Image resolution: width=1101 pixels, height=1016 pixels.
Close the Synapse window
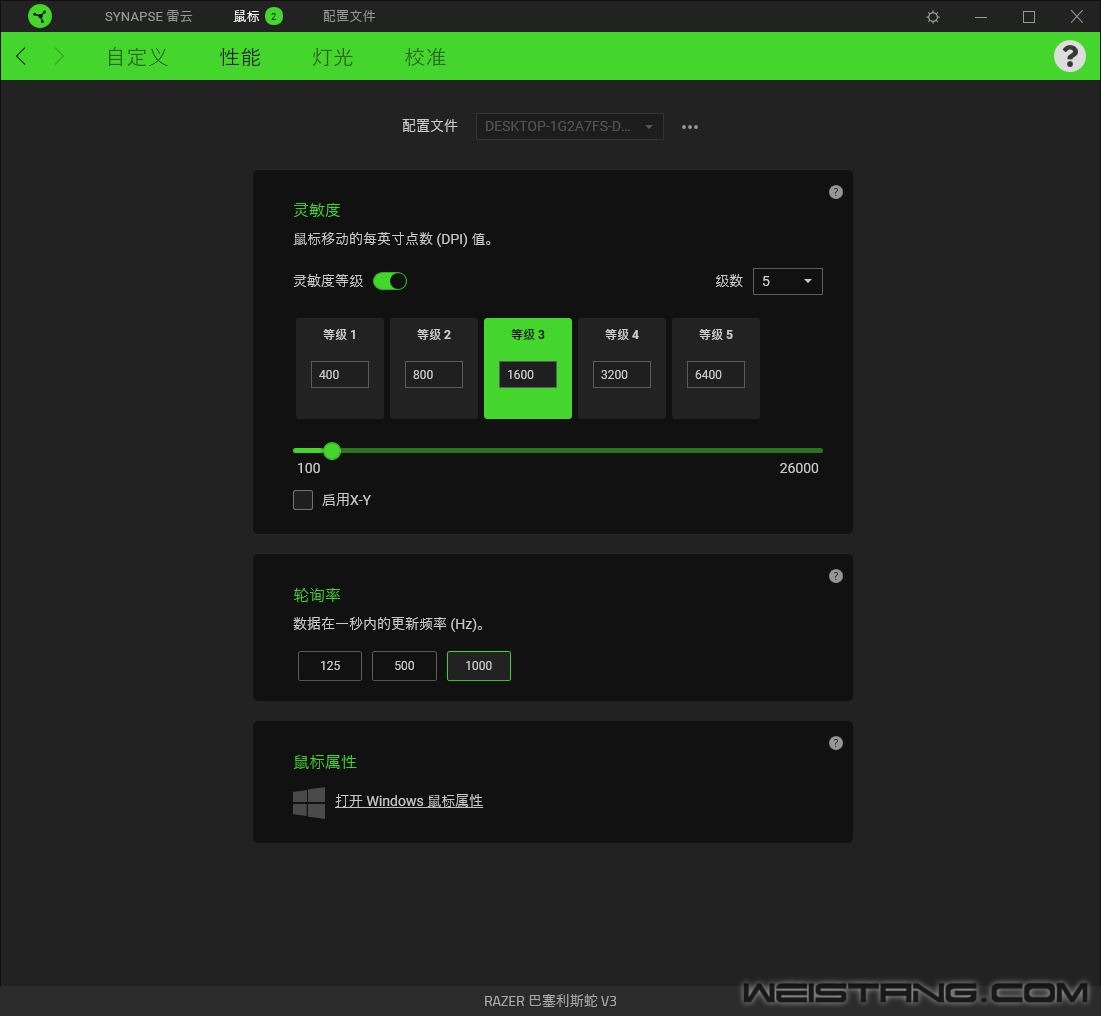pos(1076,17)
